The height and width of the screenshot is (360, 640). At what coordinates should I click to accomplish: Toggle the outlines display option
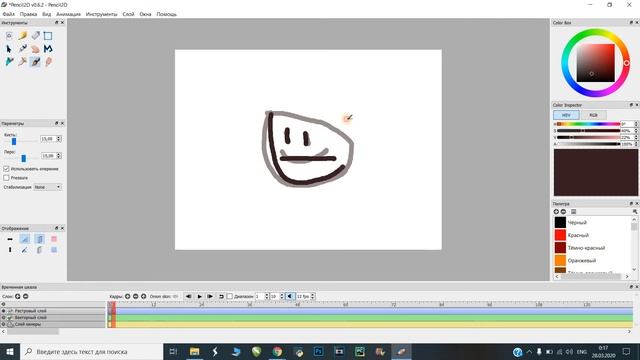25,250
